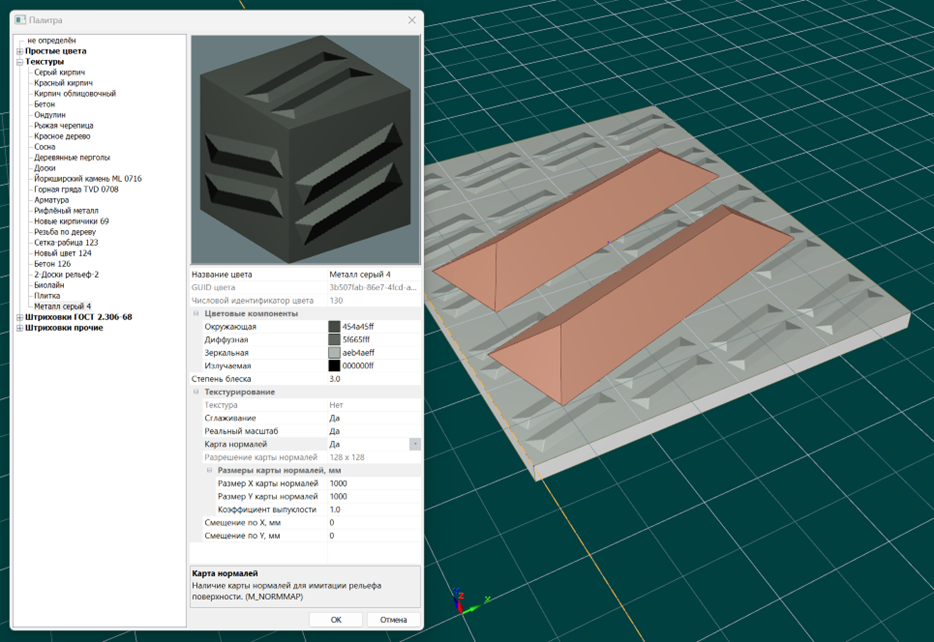
Task: Click the material preview cube thumbnail
Action: [x=305, y=150]
